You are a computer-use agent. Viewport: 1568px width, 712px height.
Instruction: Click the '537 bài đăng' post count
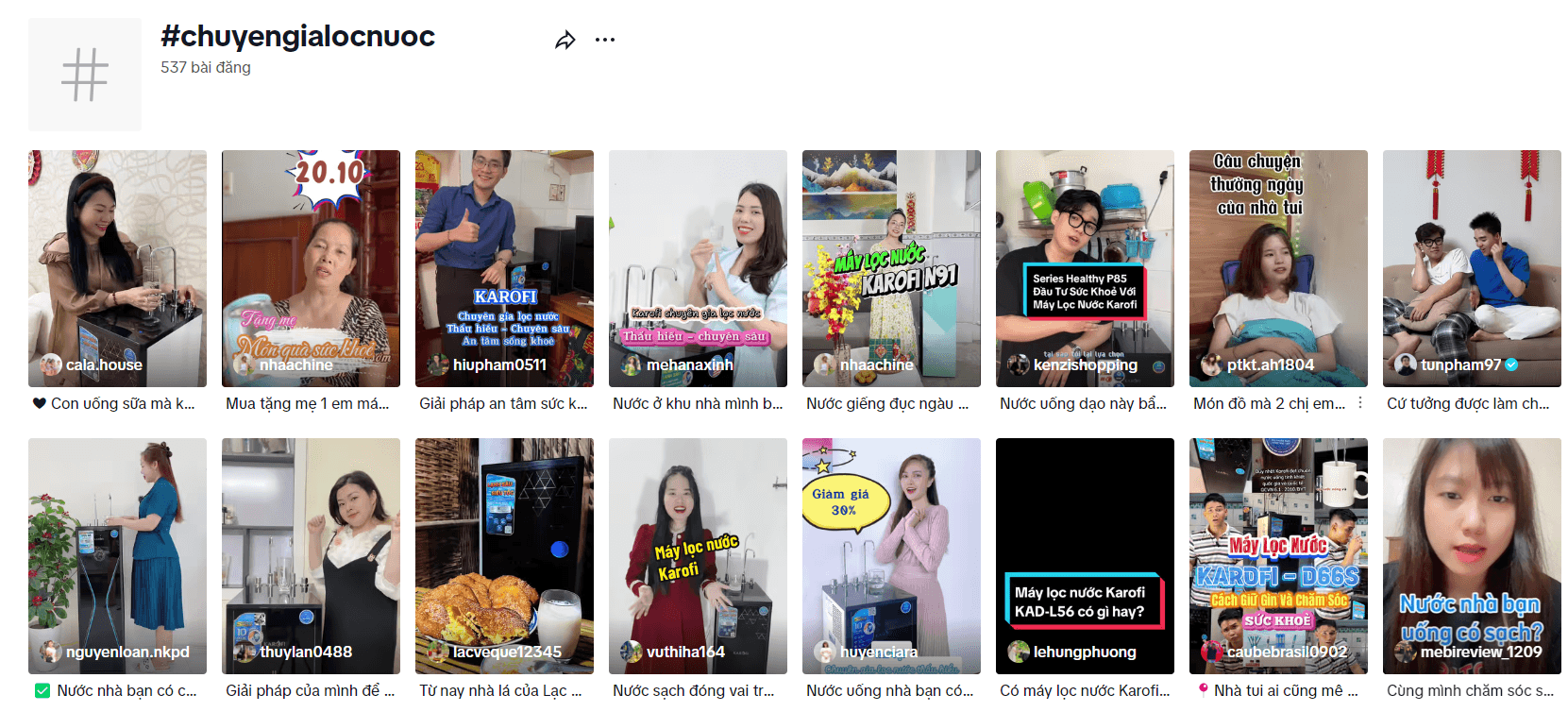(206, 67)
